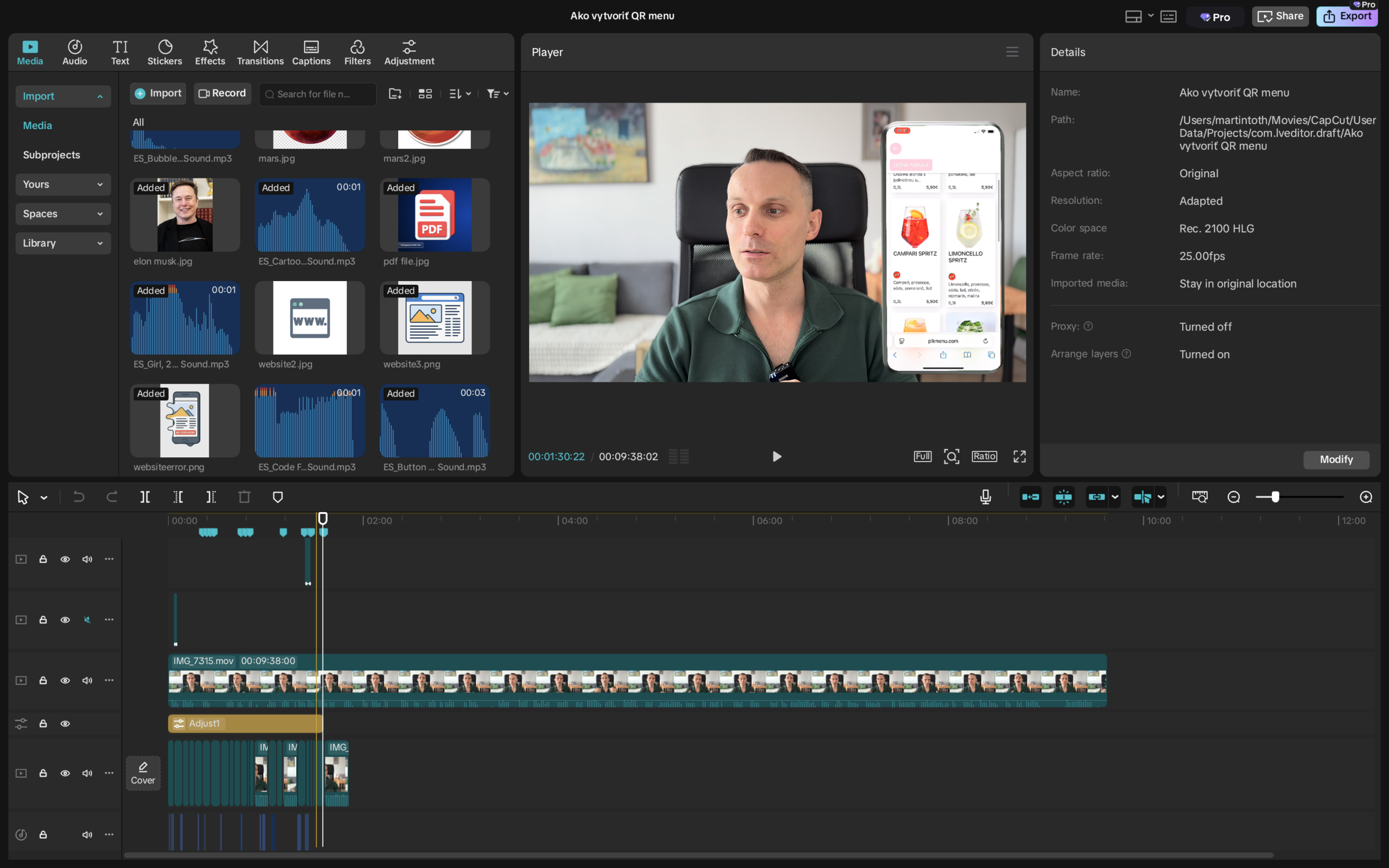Toggle main track magnet

pyautogui.click(x=1030, y=497)
